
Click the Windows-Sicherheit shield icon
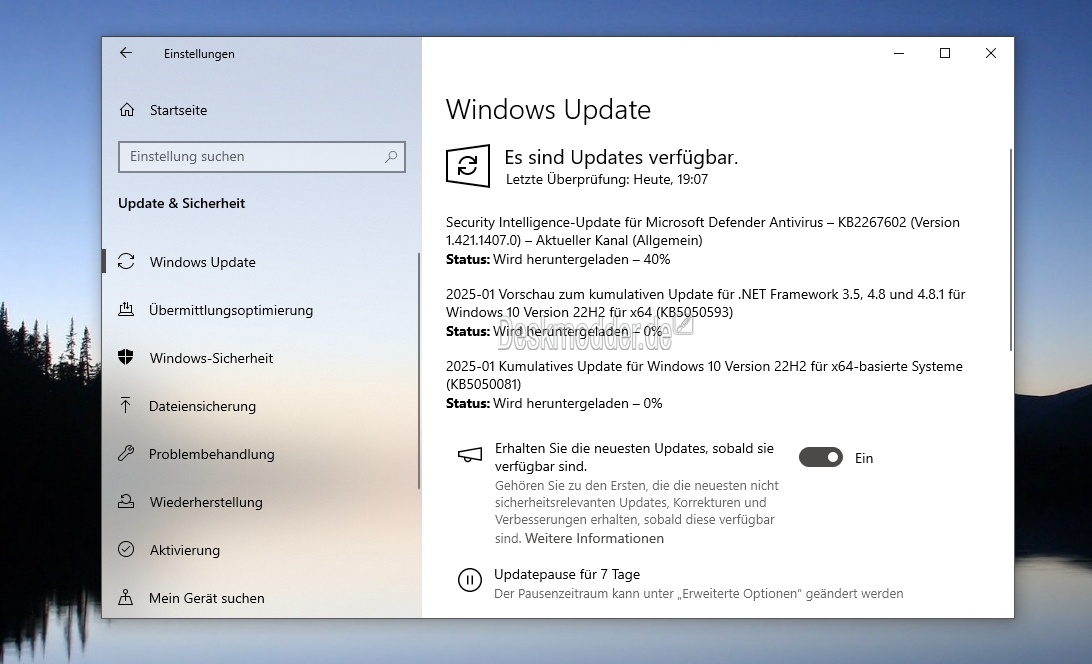tap(126, 357)
